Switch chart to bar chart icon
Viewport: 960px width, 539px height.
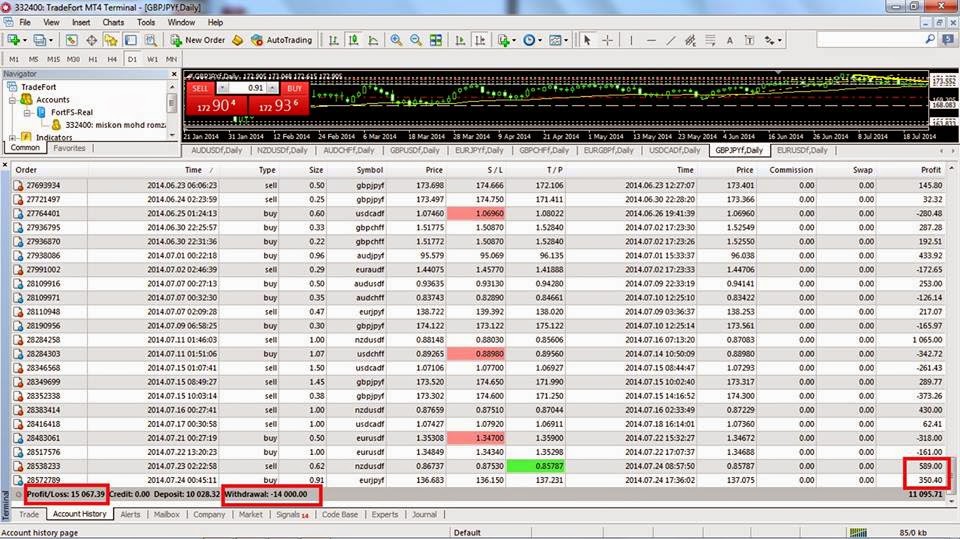334,40
